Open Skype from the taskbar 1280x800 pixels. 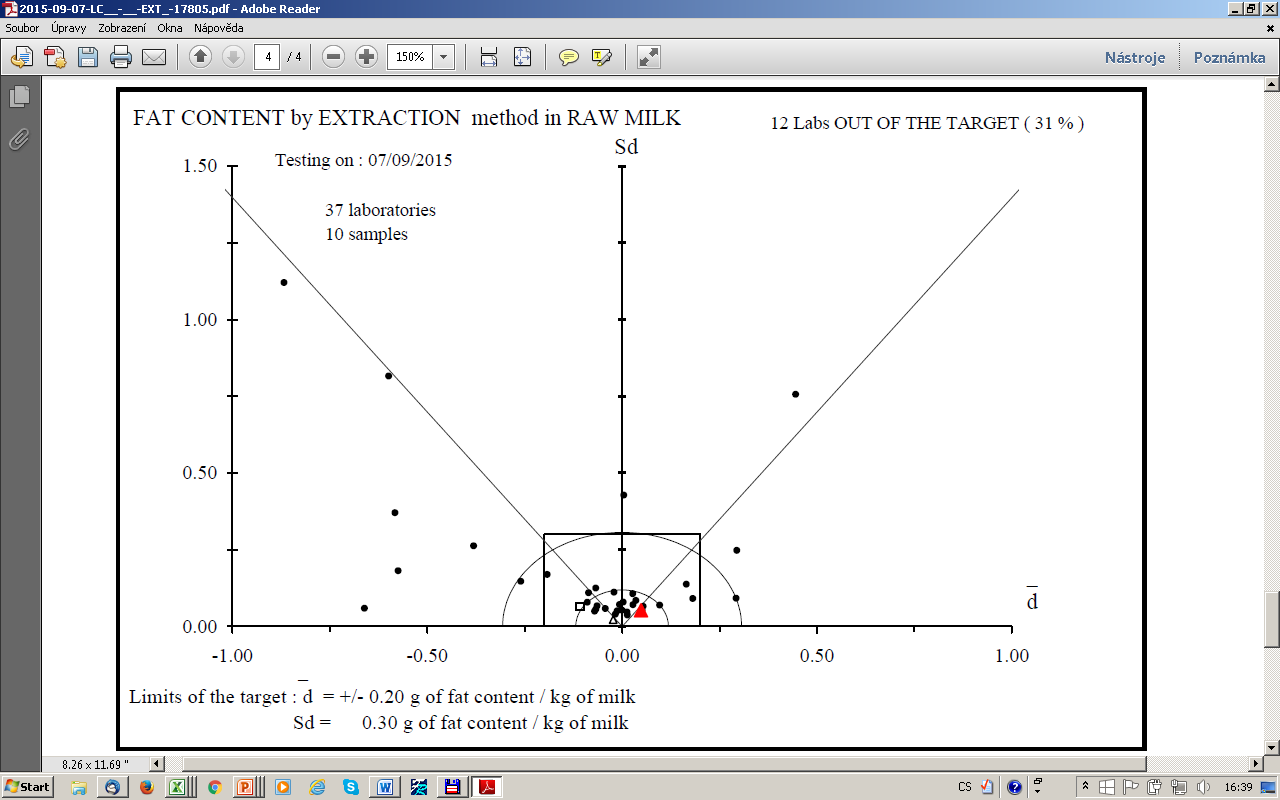(350, 786)
